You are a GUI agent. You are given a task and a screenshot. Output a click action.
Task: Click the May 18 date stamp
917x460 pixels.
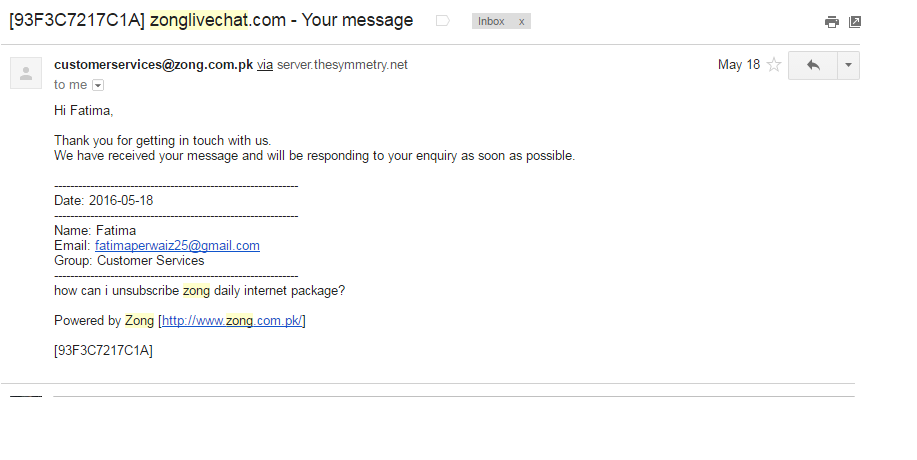[738, 65]
